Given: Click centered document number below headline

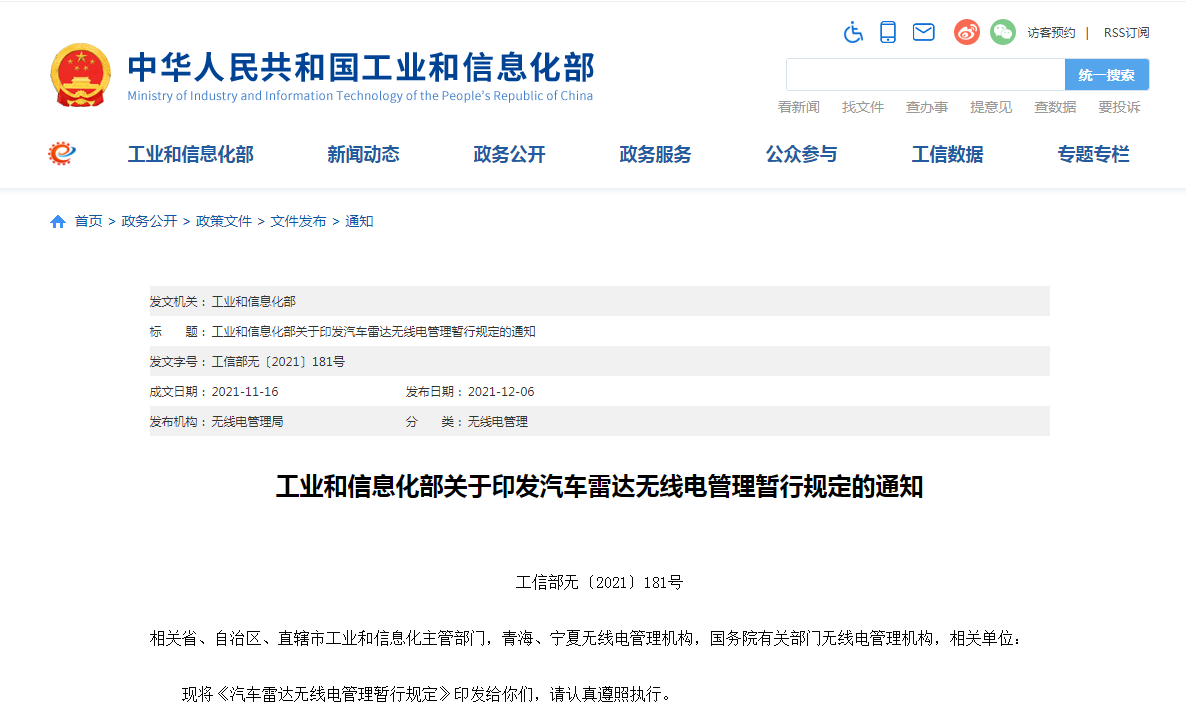Looking at the screenshot, I should click(x=599, y=583).
